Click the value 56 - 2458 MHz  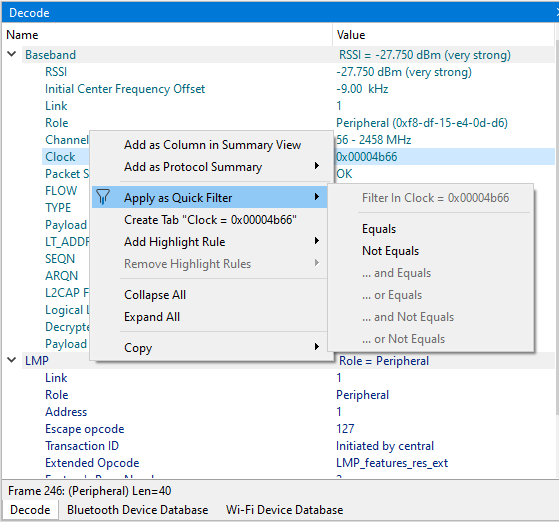pos(374,140)
